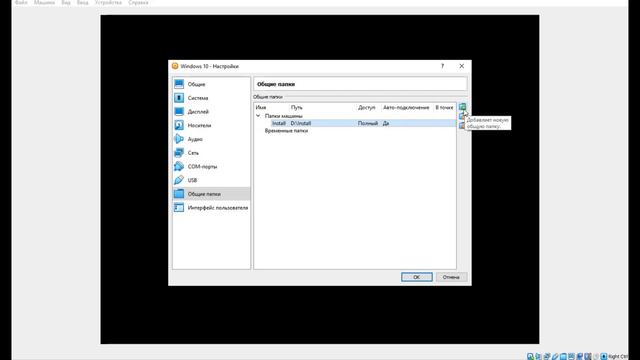The width and height of the screenshot is (640, 360).
Task: Open the Машина menu in VirtualBox window
Action: [x=44, y=2]
